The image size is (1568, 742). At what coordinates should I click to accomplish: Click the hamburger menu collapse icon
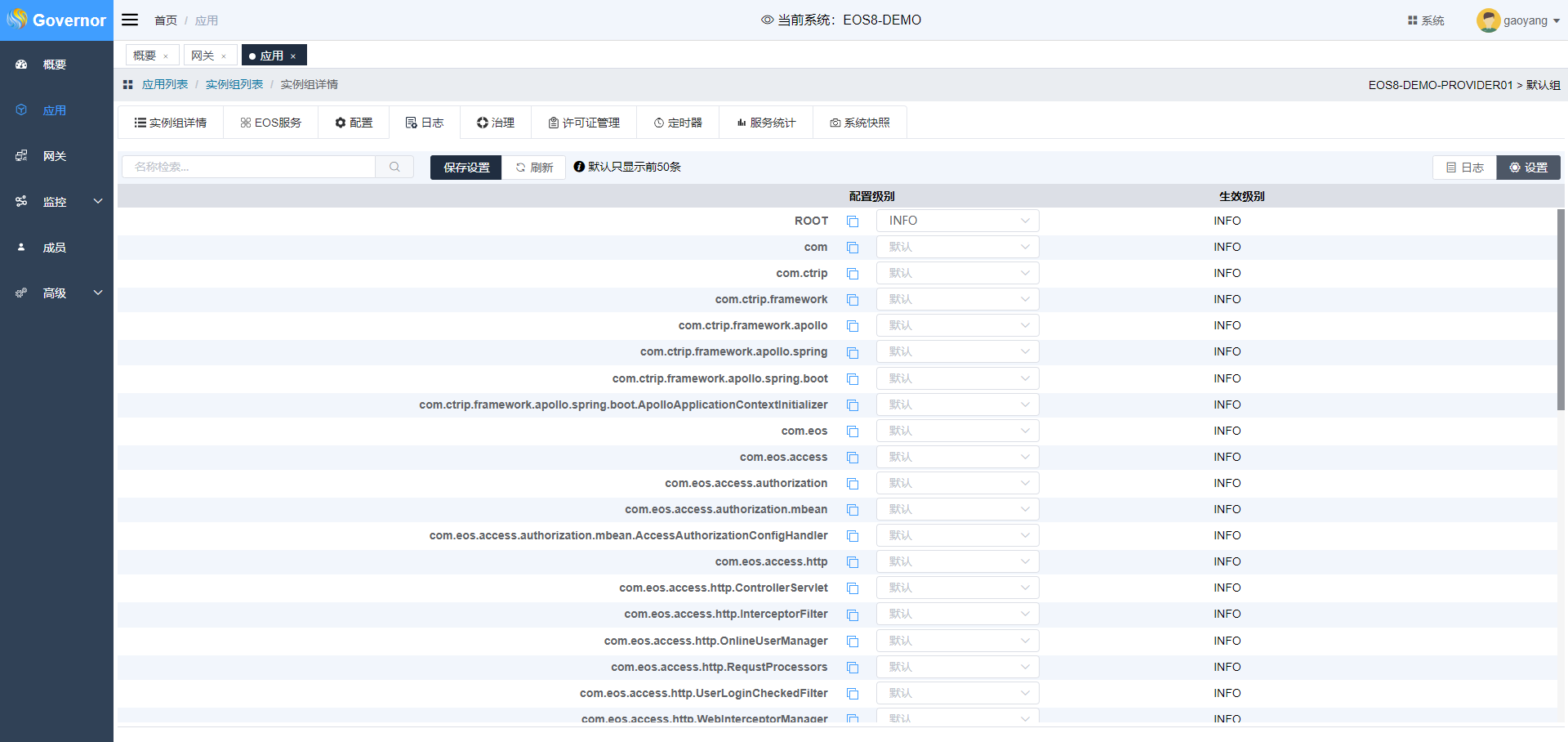coord(130,20)
